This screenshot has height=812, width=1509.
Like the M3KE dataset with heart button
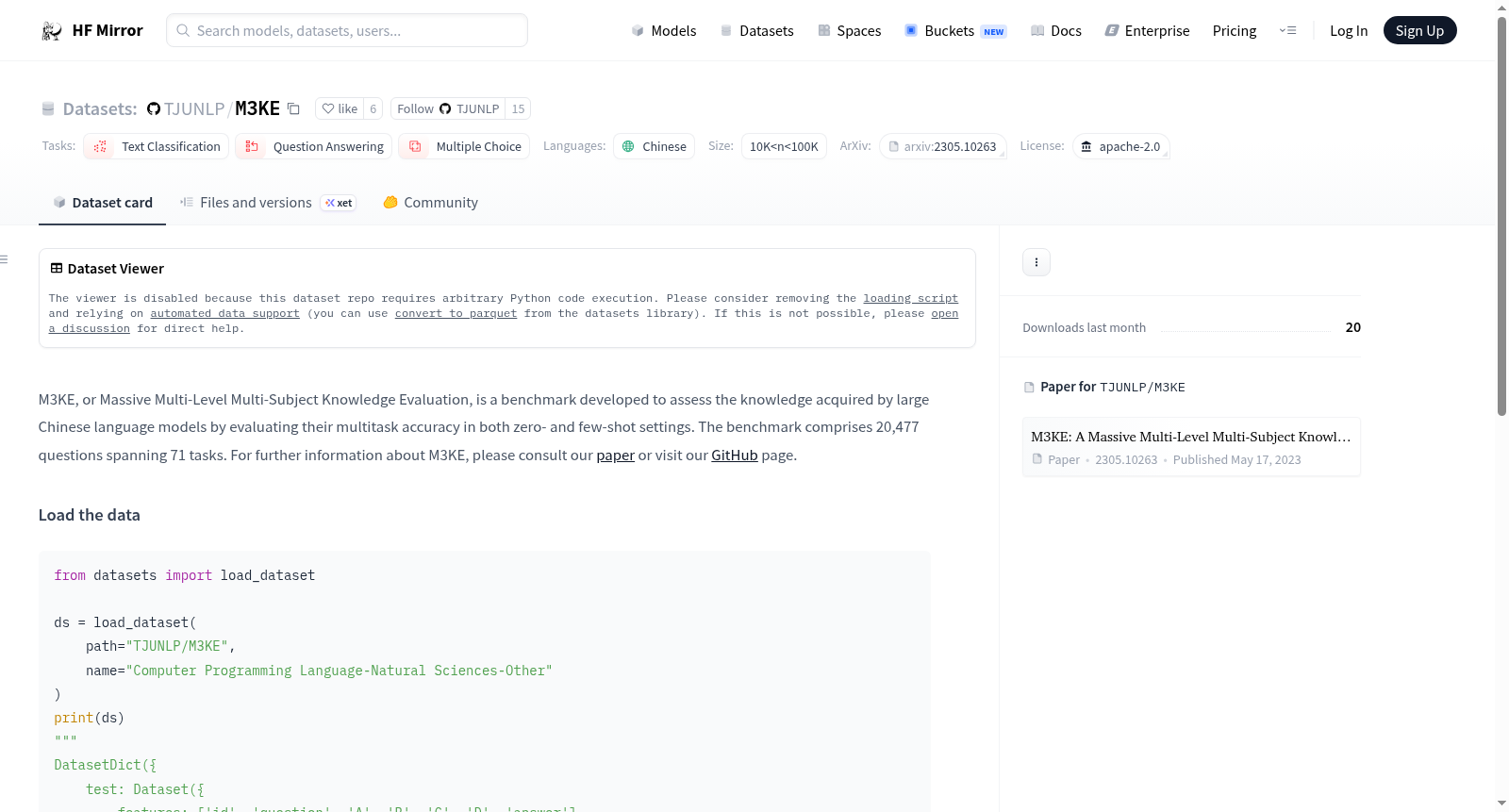340,109
